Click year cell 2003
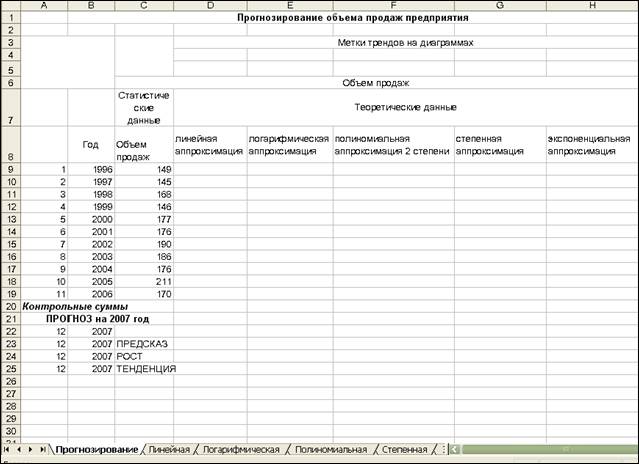 pyautogui.click(x=91, y=257)
